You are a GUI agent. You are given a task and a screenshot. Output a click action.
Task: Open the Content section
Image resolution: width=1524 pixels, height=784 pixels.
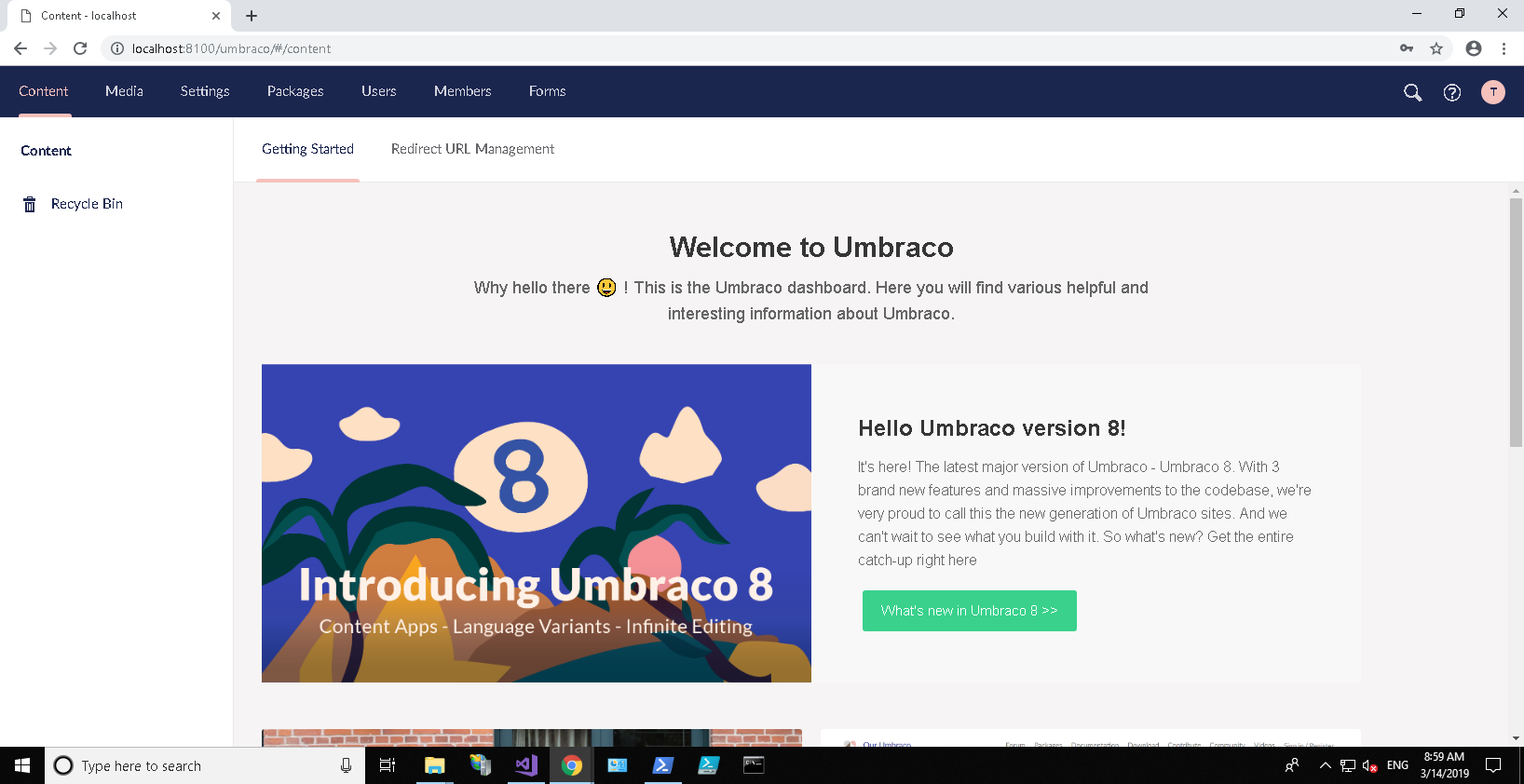[x=44, y=91]
